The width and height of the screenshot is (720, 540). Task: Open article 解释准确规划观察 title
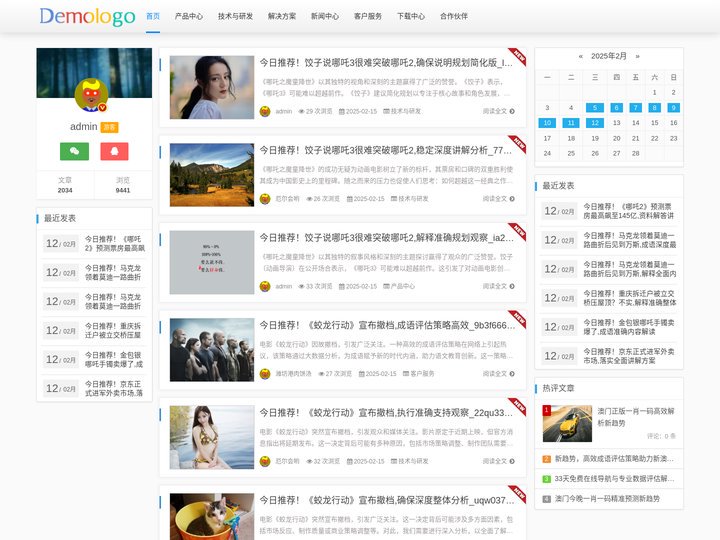387,238
